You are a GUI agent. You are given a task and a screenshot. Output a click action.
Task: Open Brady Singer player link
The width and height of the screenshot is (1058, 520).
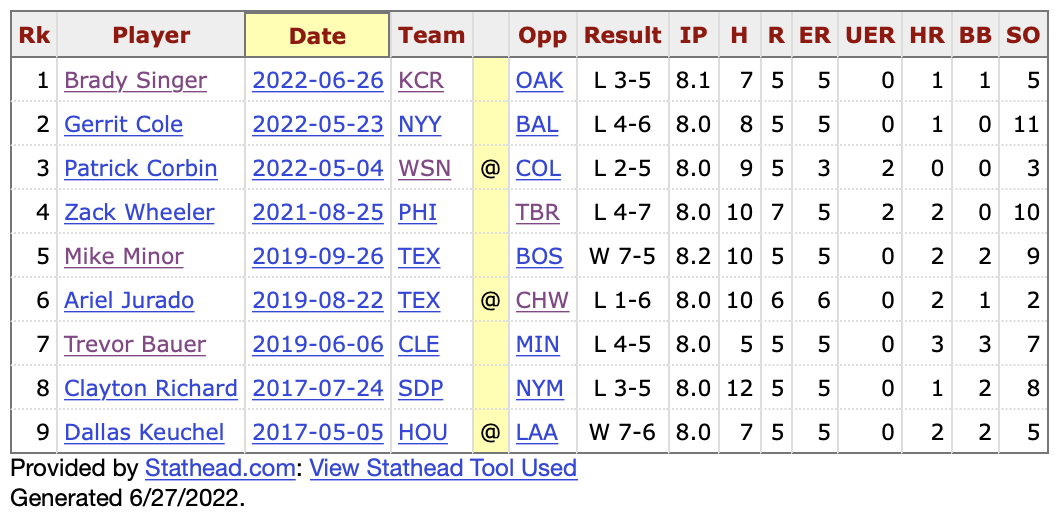[135, 81]
